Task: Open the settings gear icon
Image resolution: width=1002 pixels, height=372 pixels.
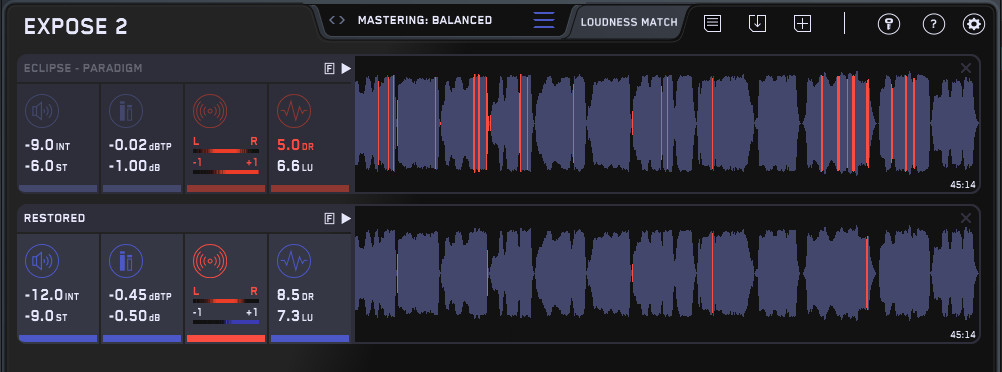Action: [974, 24]
